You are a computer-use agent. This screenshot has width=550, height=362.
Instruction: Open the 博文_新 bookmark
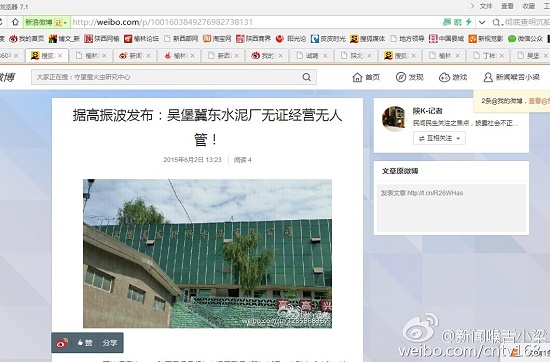coord(64,39)
